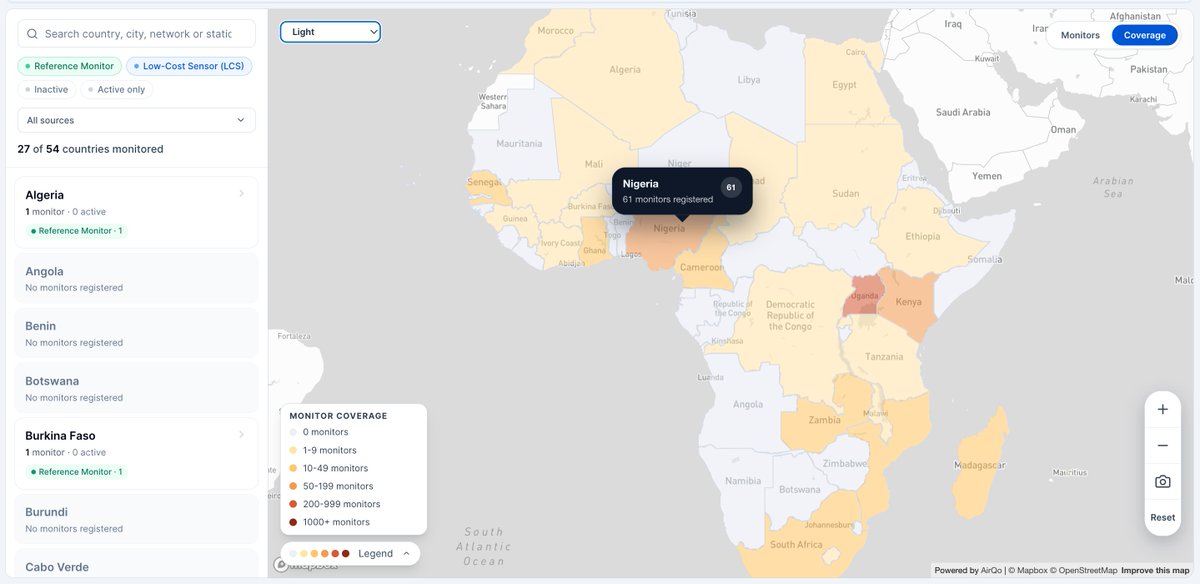Screen dimensions: 1200x584
Task: Click the Powered by AirQo text
Action: (968, 570)
